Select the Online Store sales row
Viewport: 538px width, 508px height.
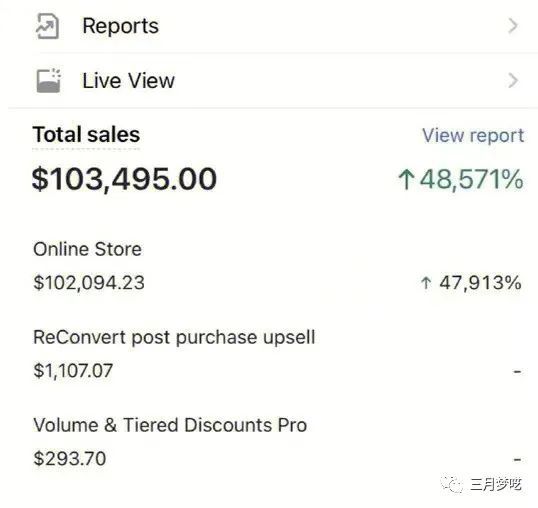277,266
